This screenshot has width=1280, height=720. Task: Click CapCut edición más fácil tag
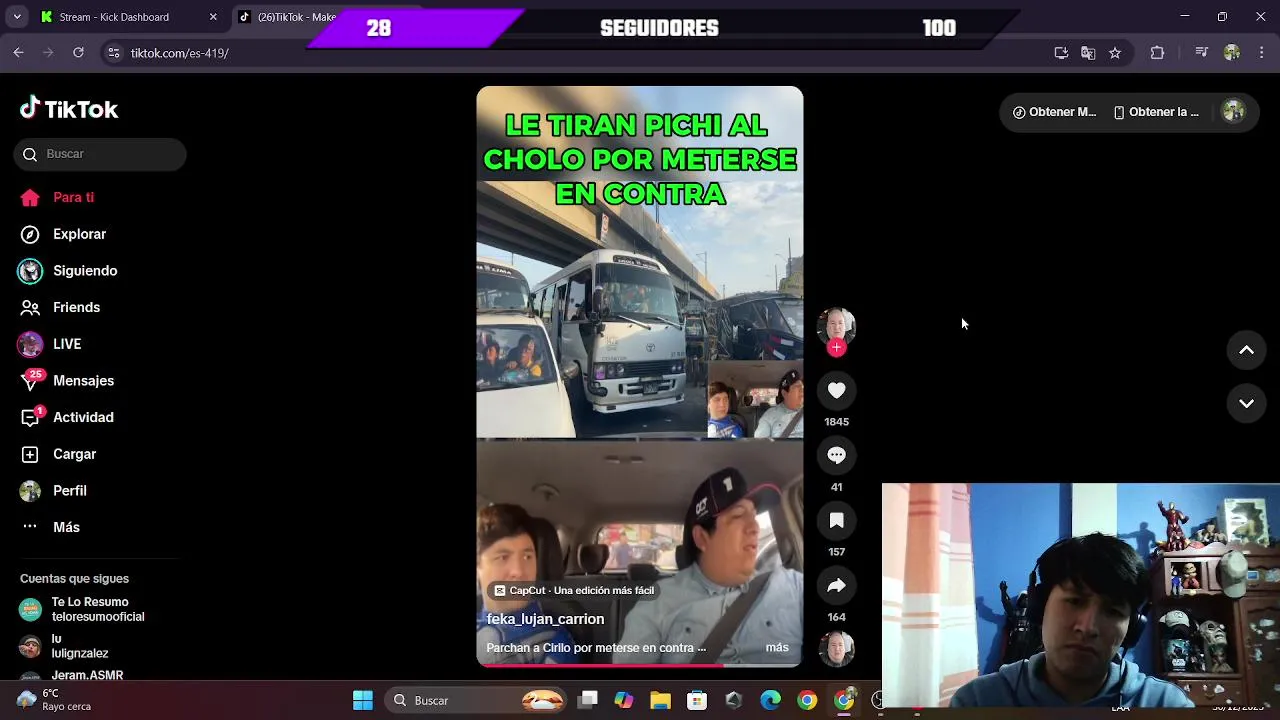pos(575,591)
